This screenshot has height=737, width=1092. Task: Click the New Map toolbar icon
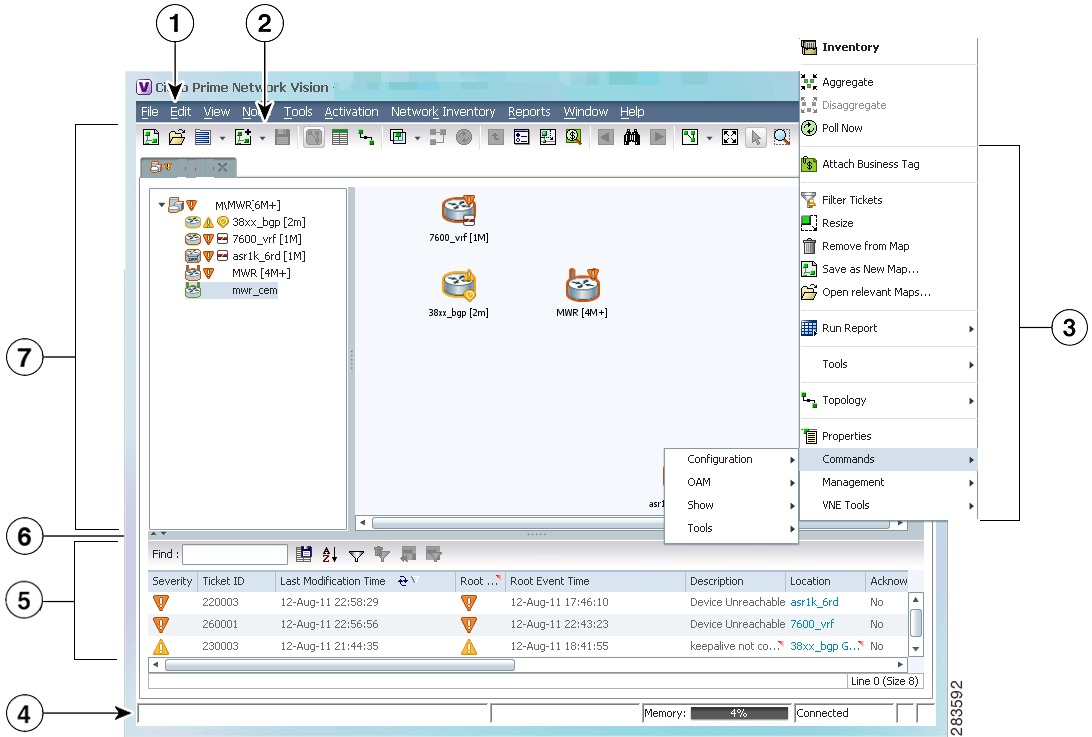click(150, 137)
